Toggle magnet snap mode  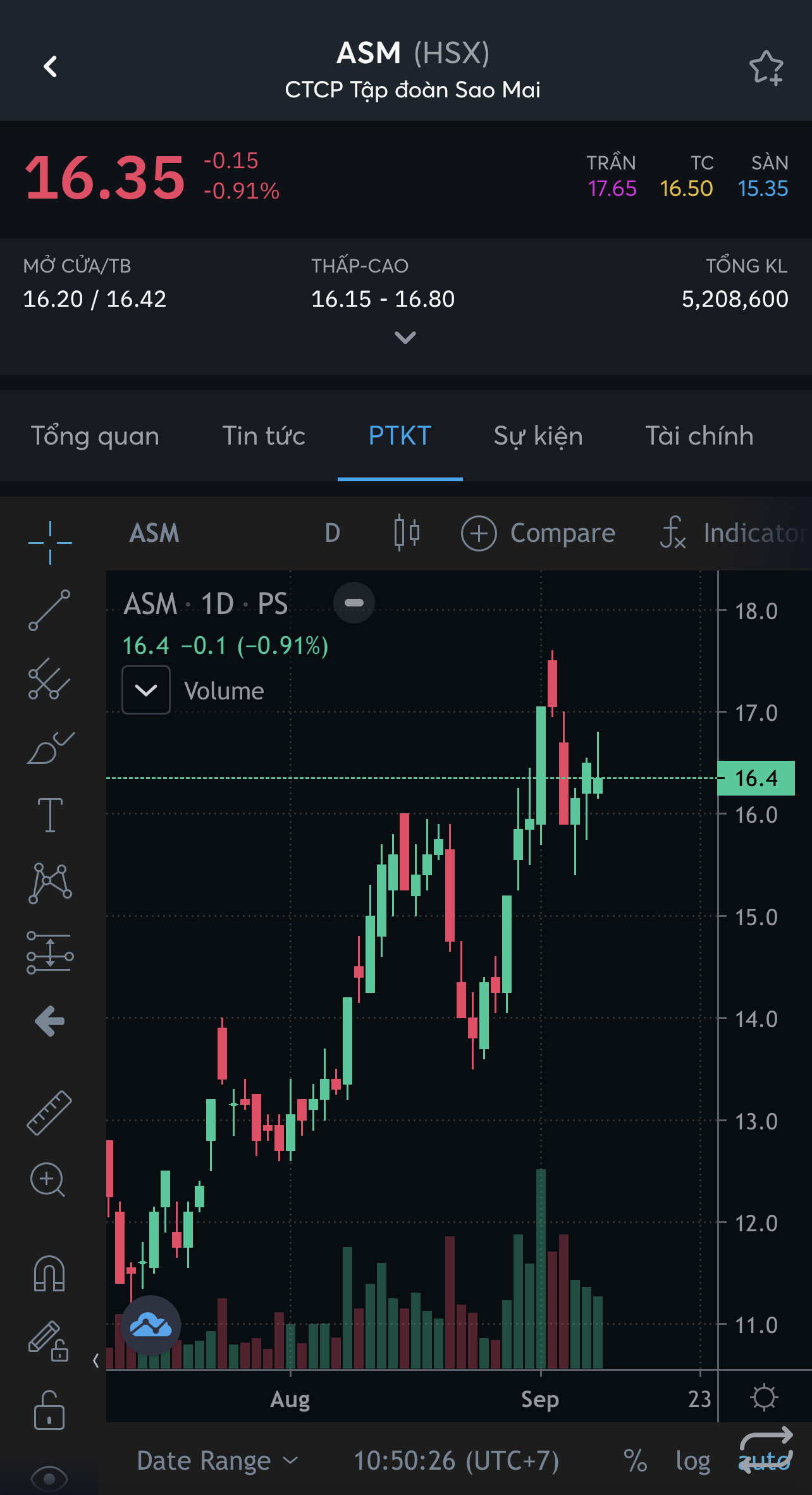(x=49, y=1272)
